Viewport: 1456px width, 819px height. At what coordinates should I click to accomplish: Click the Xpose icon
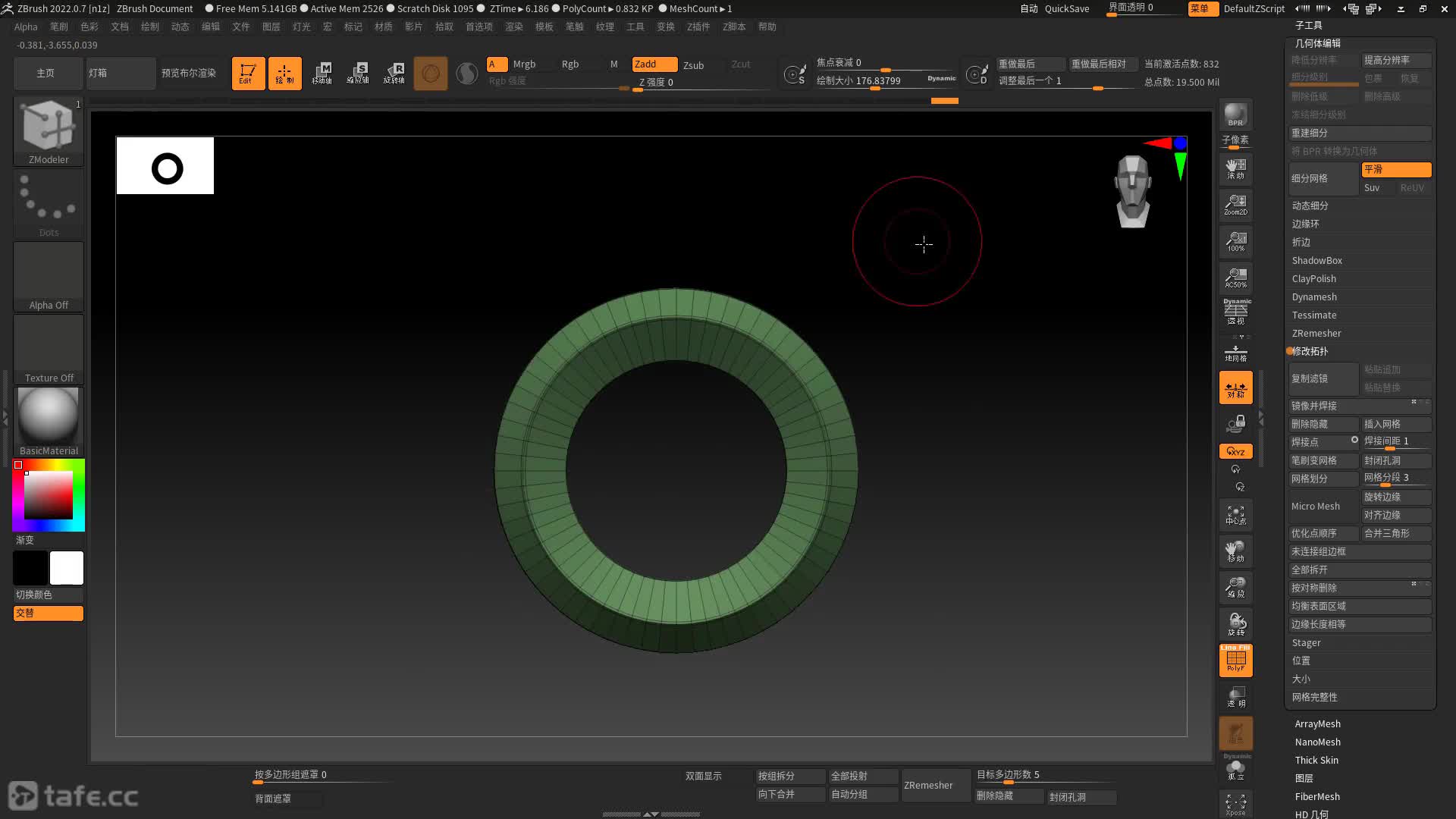[1235, 804]
